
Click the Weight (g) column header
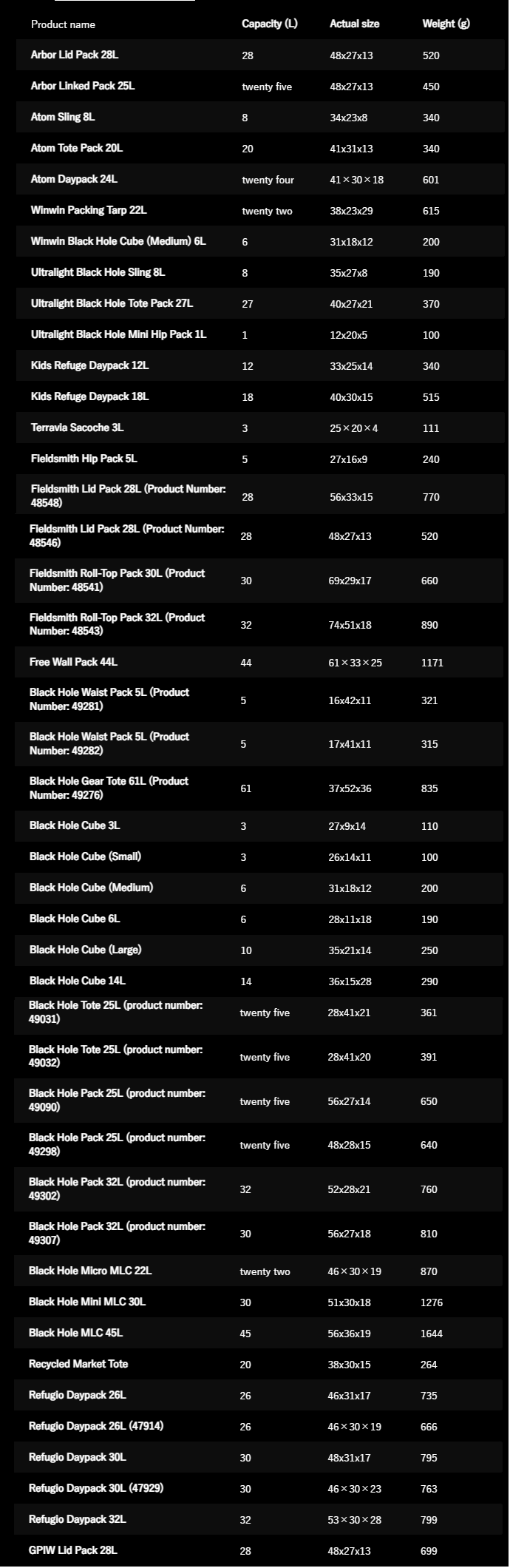(446, 24)
